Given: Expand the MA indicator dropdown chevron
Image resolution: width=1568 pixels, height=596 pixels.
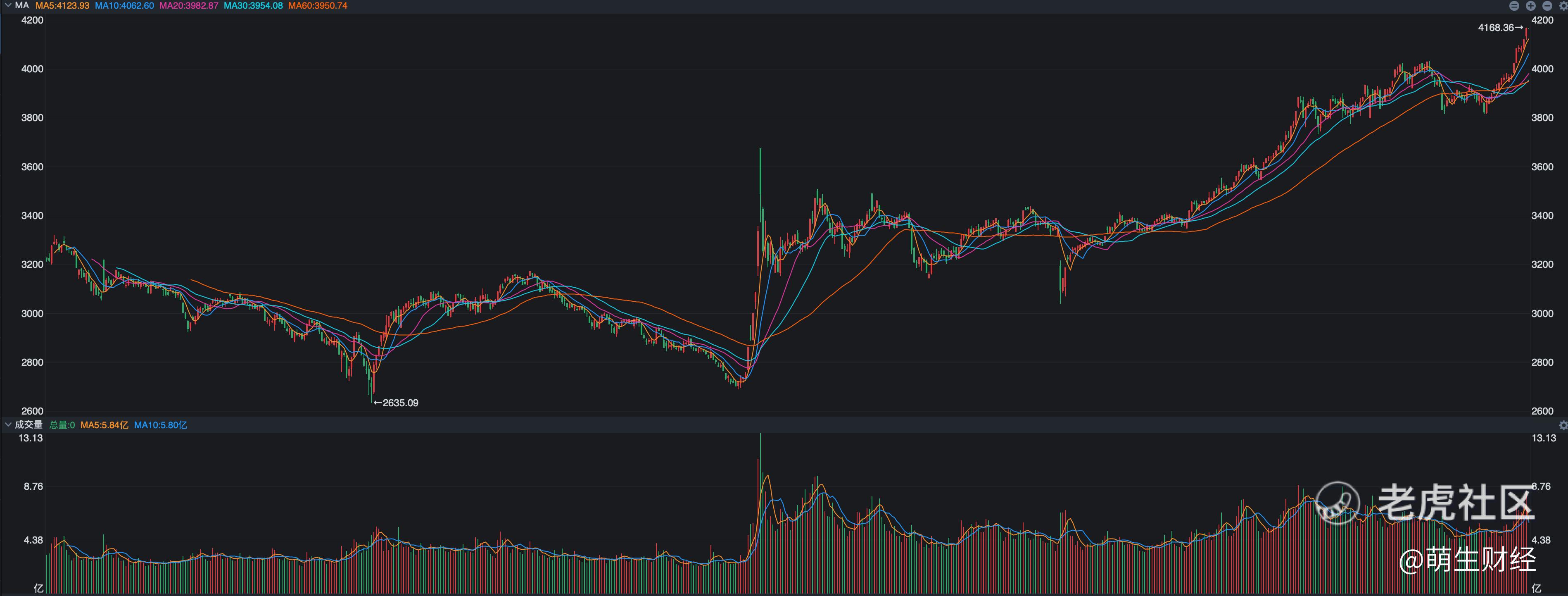Looking at the screenshot, I should (7, 5).
